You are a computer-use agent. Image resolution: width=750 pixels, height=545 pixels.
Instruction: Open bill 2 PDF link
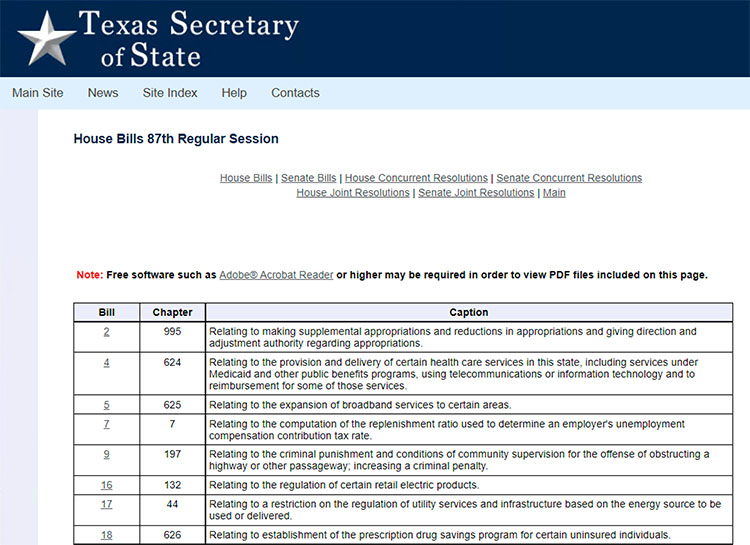pyautogui.click(x=106, y=332)
